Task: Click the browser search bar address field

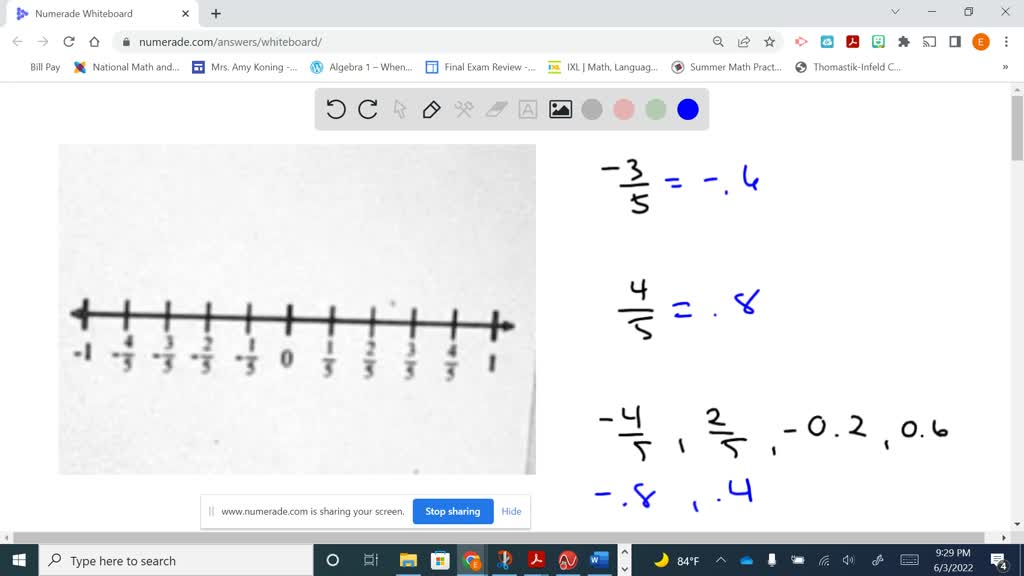Action: point(400,41)
